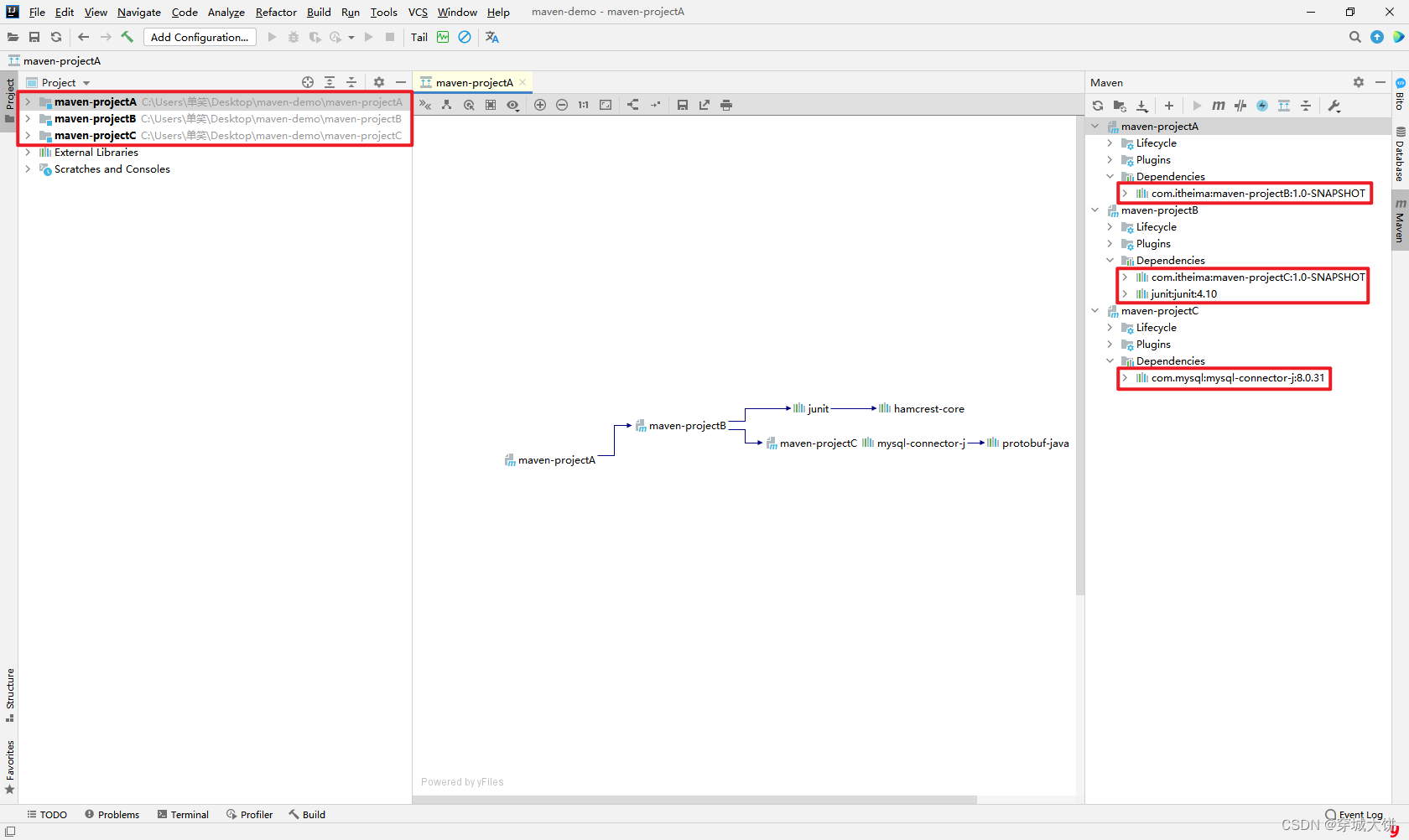1409x840 pixels.
Task: Click the Fit Content icon in diagram toolbar
Action: point(606,105)
